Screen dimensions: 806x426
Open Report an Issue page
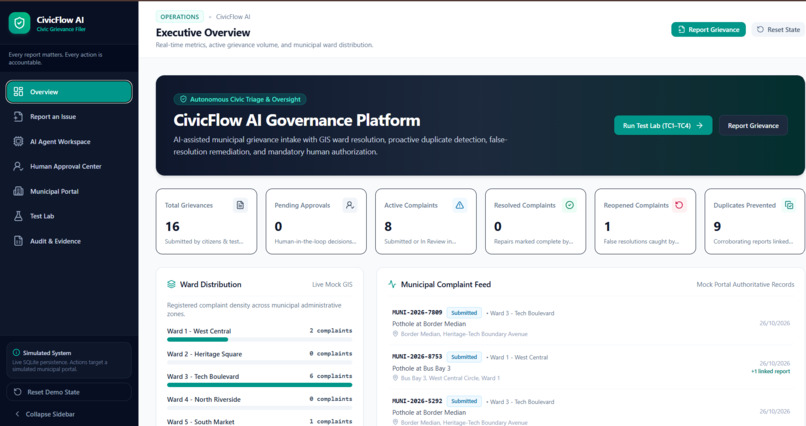click(x=69, y=117)
